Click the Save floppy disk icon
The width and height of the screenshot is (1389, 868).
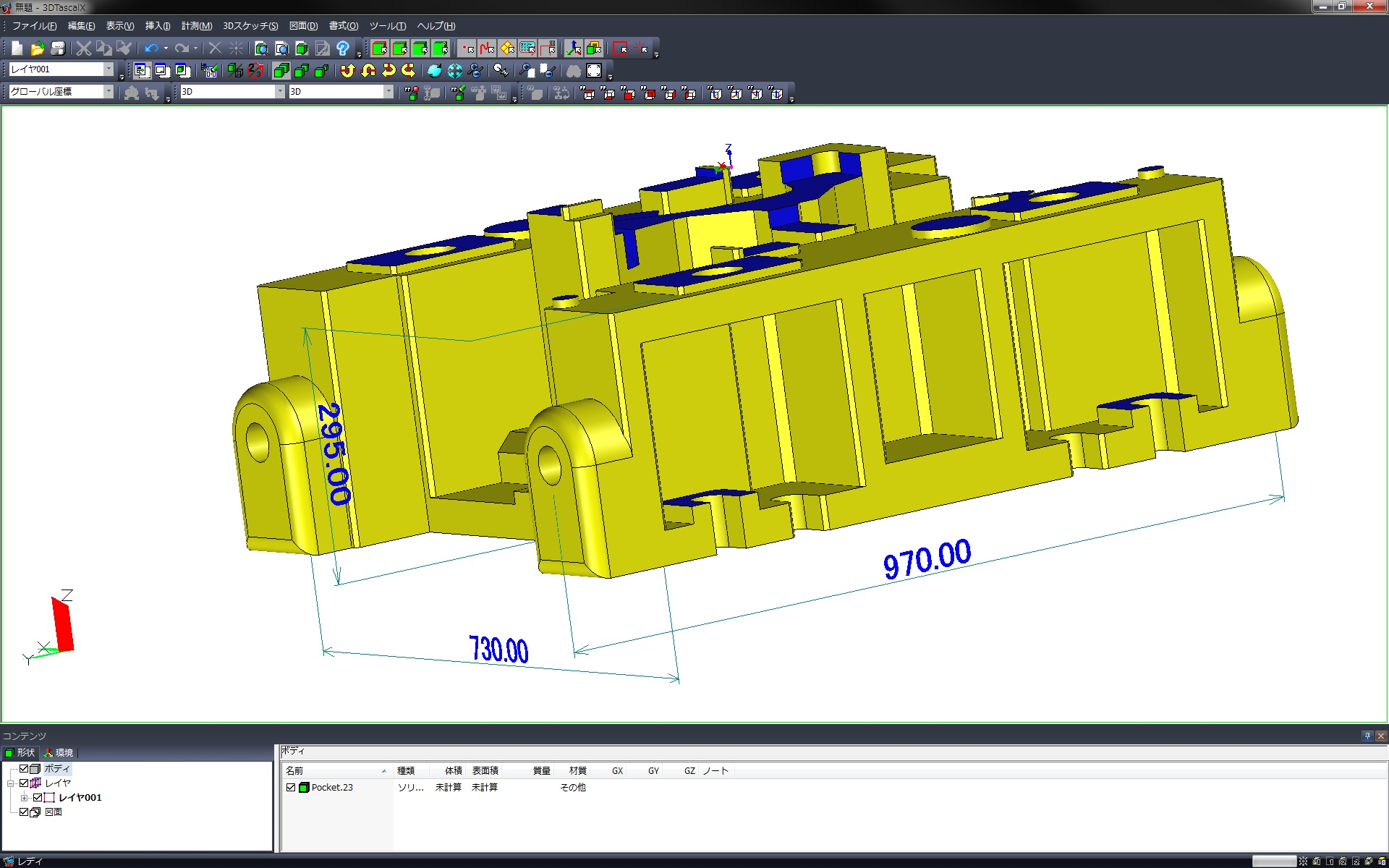point(58,48)
